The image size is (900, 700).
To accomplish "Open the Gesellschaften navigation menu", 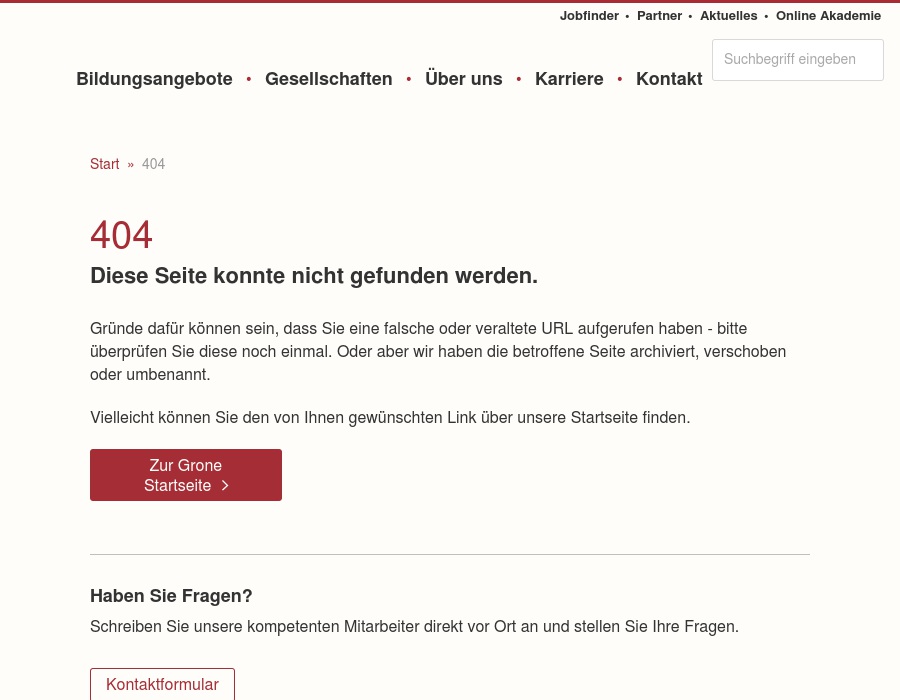I will point(328,79).
